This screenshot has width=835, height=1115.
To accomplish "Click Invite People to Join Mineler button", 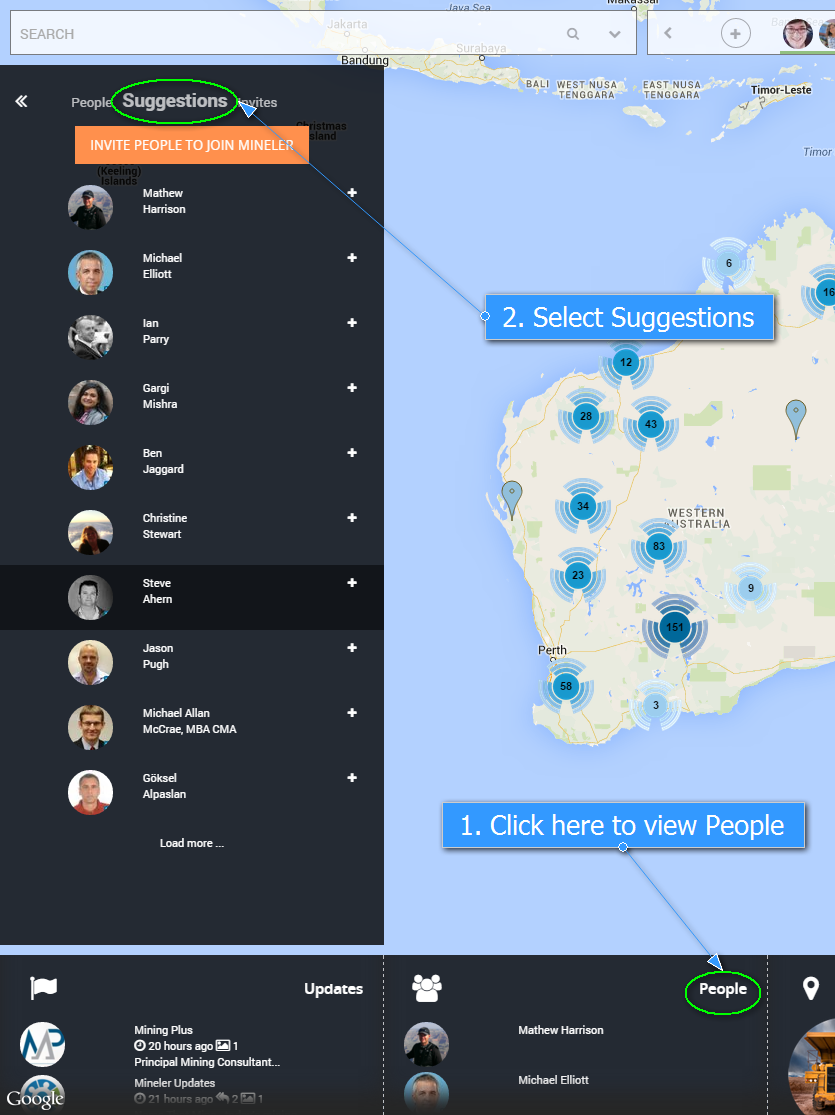I will pyautogui.click(x=192, y=145).
